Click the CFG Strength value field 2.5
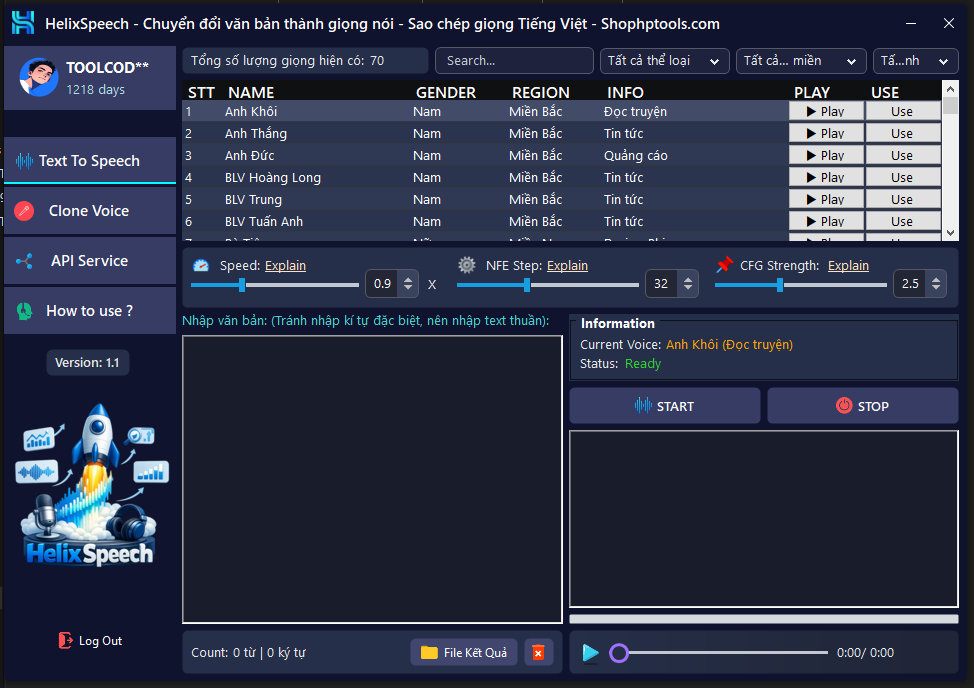Viewport: 974px width, 688px height. [x=910, y=284]
